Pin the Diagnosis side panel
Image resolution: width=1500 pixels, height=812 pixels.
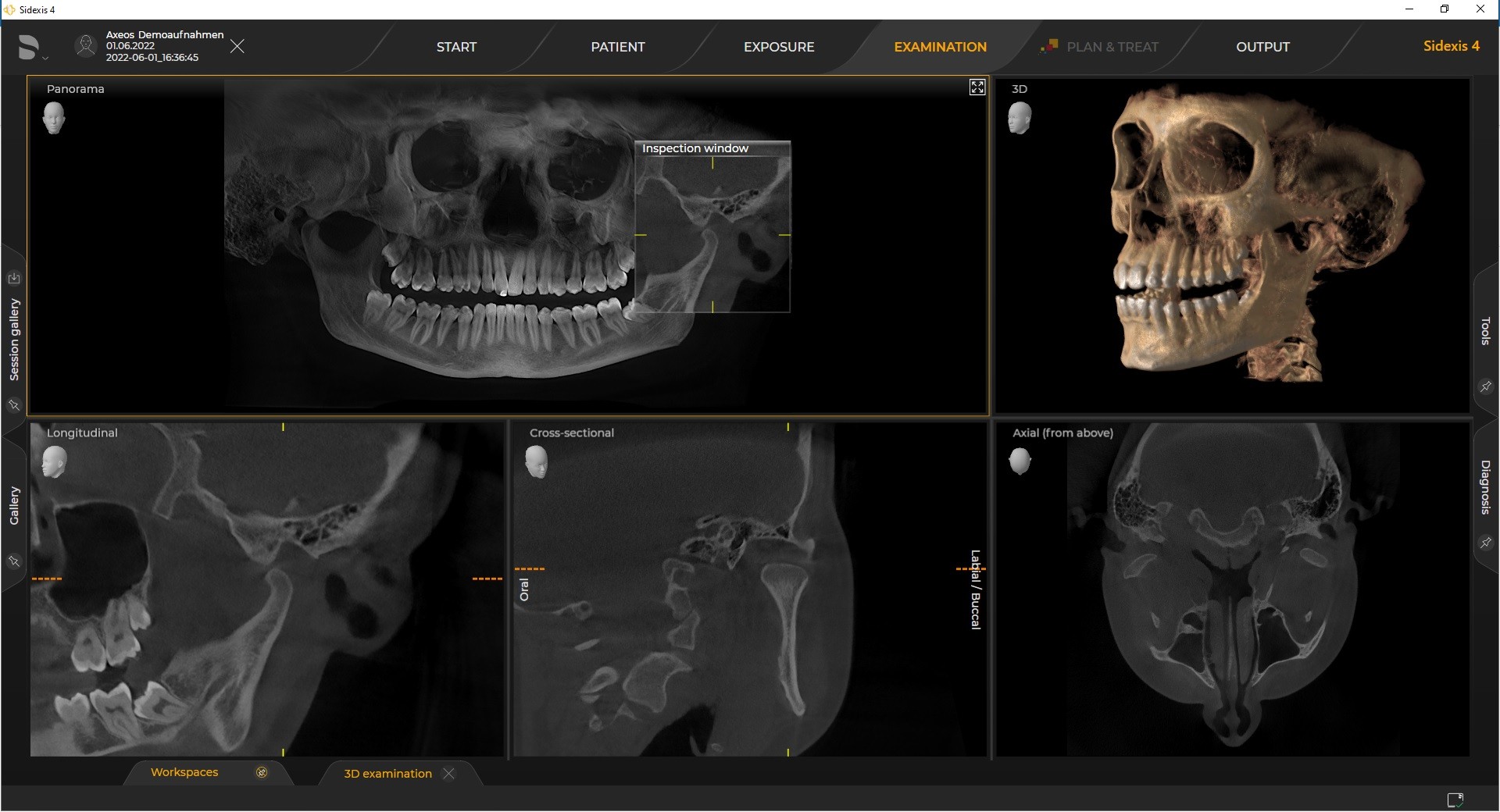1485,542
